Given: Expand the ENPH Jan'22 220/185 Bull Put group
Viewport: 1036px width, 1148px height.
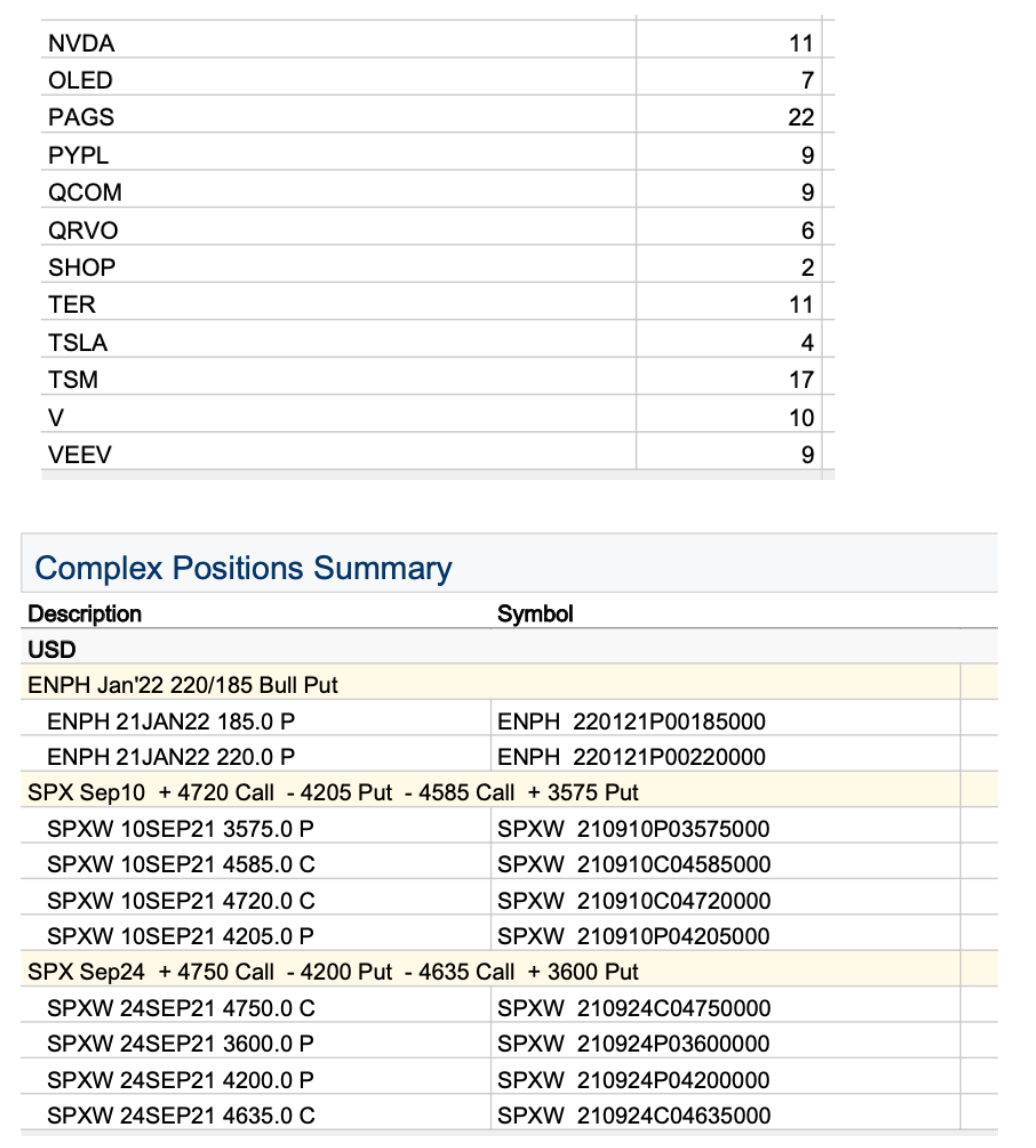Looking at the screenshot, I should tap(183, 685).
